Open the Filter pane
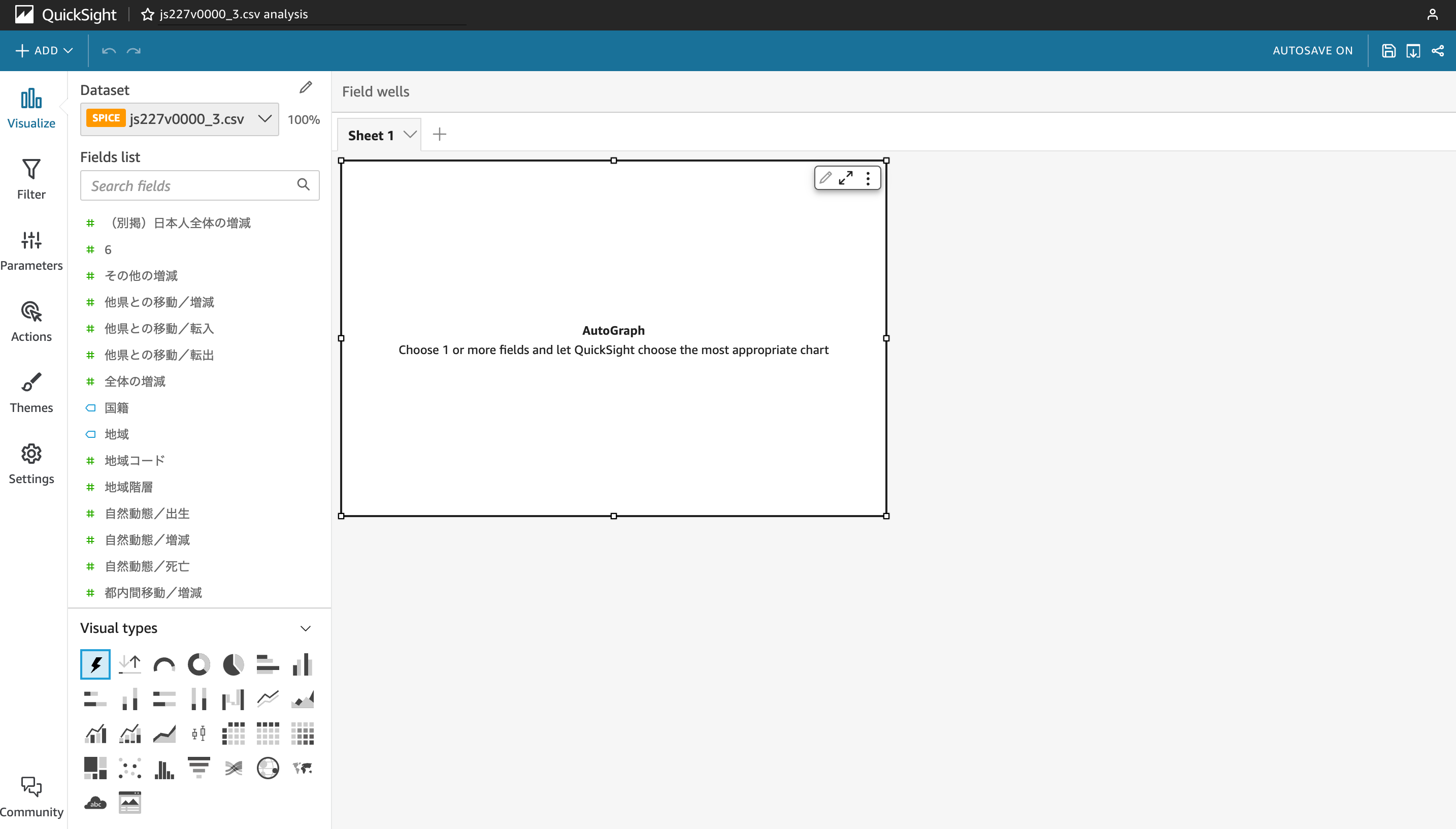Viewport: 1456px width, 829px height. click(x=31, y=179)
